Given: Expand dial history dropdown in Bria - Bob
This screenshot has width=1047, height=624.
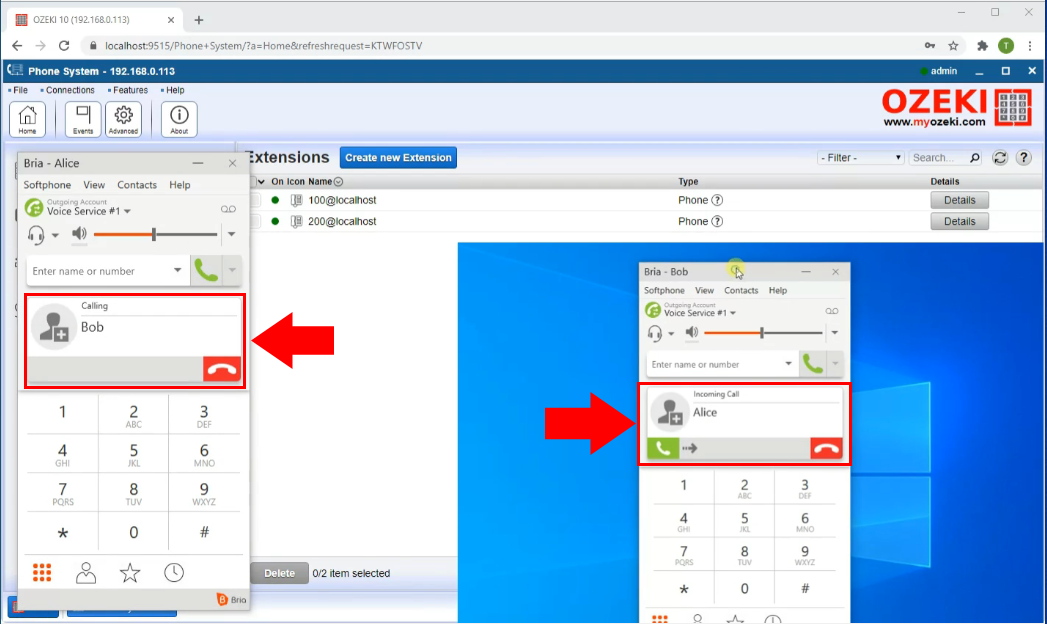Looking at the screenshot, I should [x=789, y=364].
